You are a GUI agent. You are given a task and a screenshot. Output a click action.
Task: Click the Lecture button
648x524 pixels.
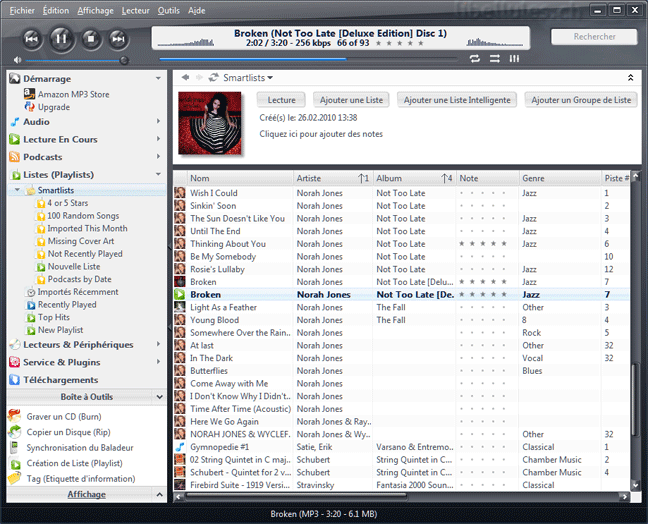tap(281, 100)
